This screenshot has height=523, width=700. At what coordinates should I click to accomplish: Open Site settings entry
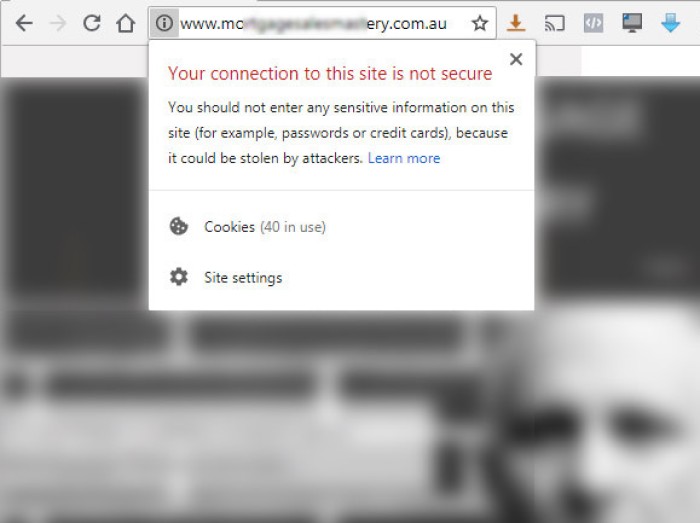point(341,278)
